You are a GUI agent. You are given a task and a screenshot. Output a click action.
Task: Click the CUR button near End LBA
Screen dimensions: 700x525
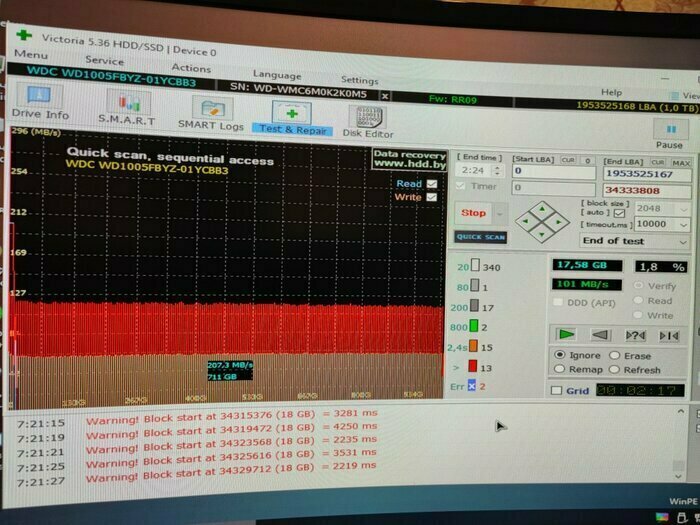658,162
